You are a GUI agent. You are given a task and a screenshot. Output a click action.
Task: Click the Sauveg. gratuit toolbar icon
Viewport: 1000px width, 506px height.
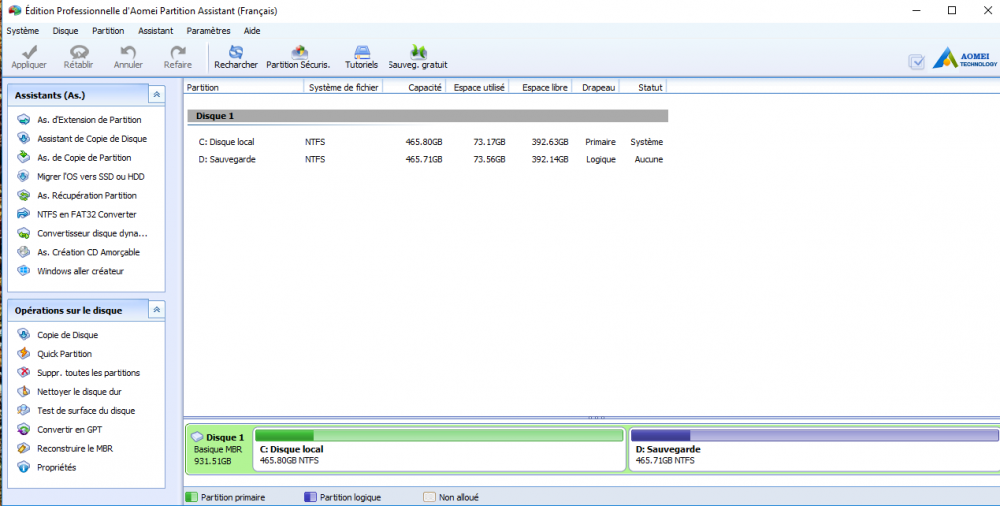click(x=418, y=52)
